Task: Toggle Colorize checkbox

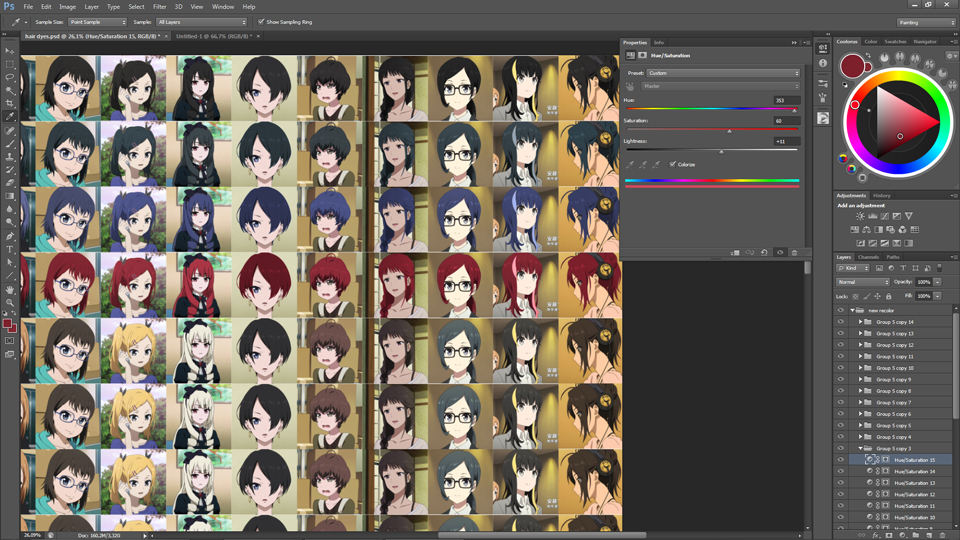Action: pyautogui.click(x=673, y=164)
